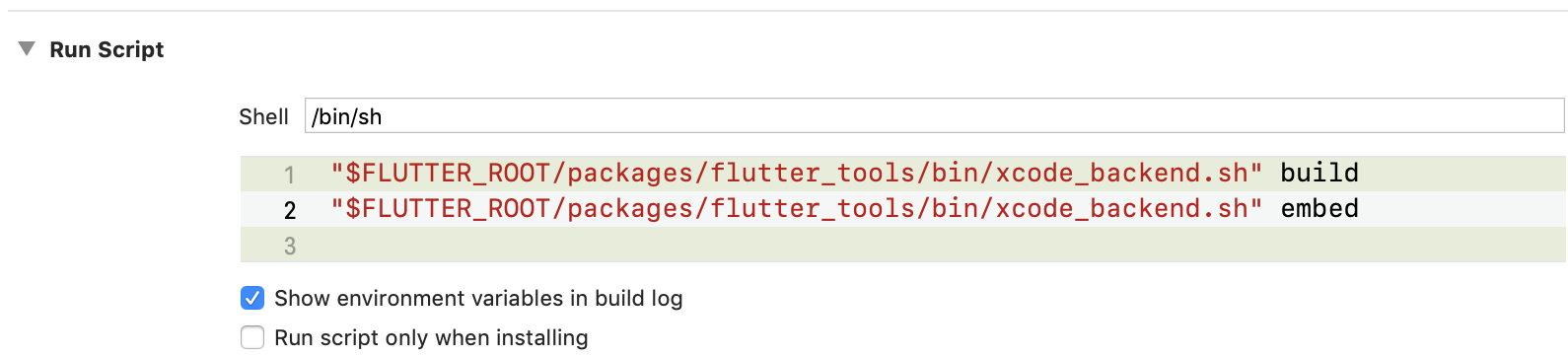The height and width of the screenshot is (357, 1568).
Task: Click xcode_backend.sh in the second script line
Action: point(1122,208)
